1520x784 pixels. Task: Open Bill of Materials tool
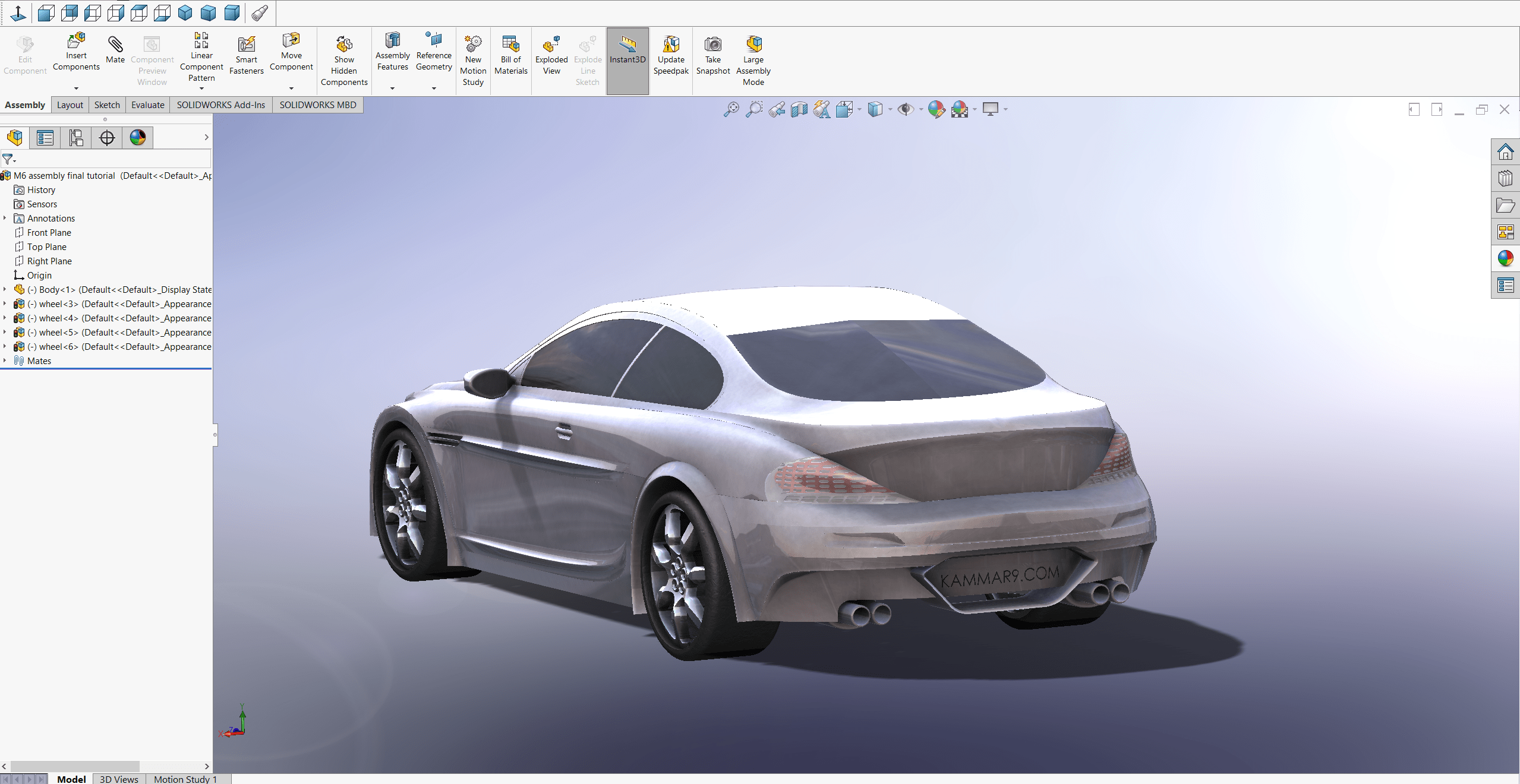510,56
